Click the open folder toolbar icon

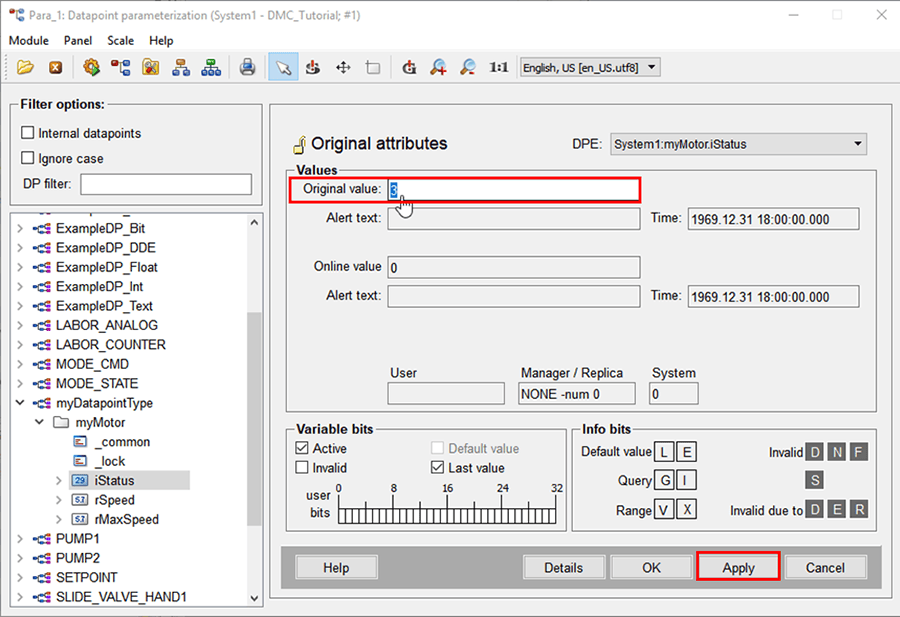coord(25,68)
